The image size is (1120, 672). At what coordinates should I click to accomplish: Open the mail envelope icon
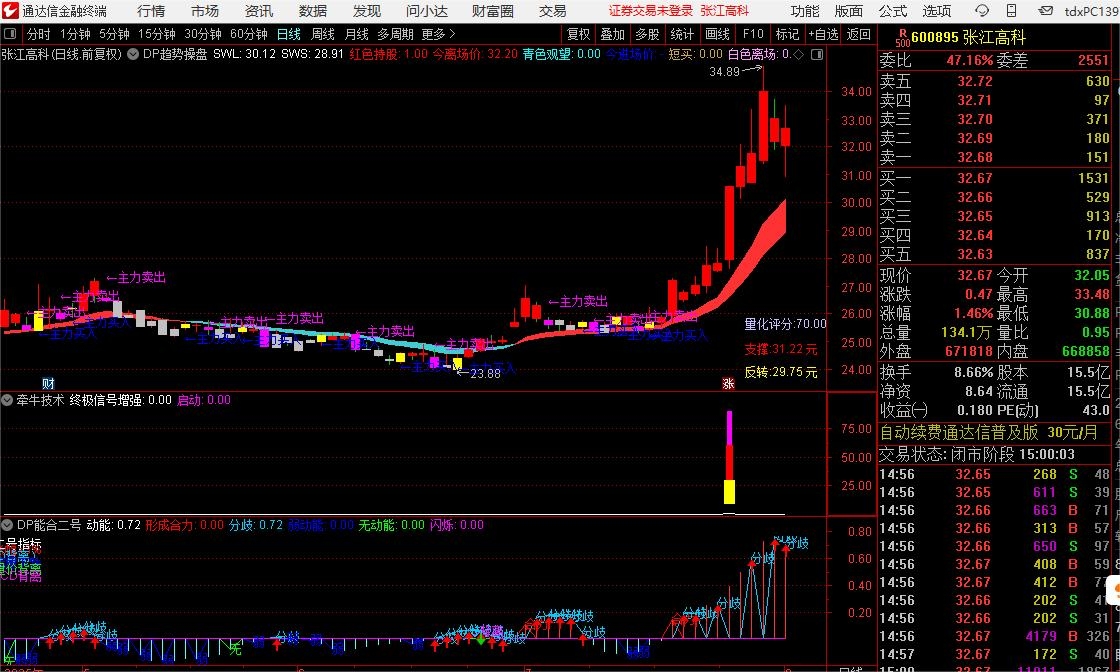(x=1045, y=11)
